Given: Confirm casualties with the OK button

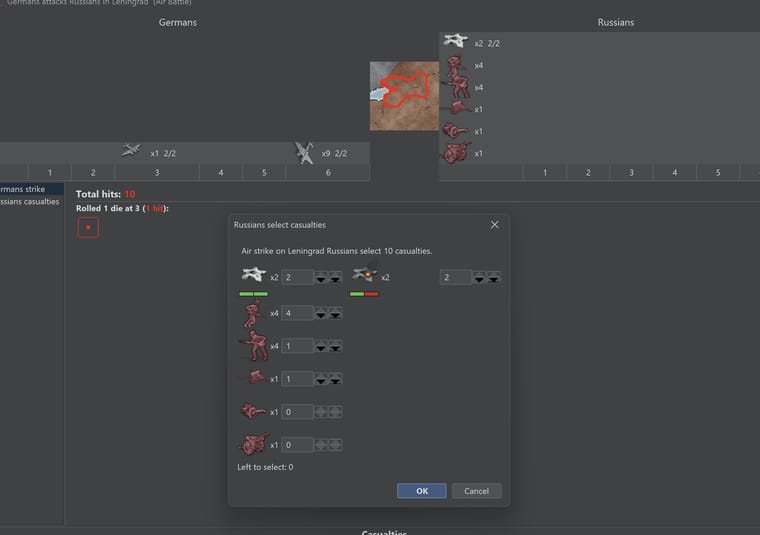Looking at the screenshot, I should [x=422, y=491].
